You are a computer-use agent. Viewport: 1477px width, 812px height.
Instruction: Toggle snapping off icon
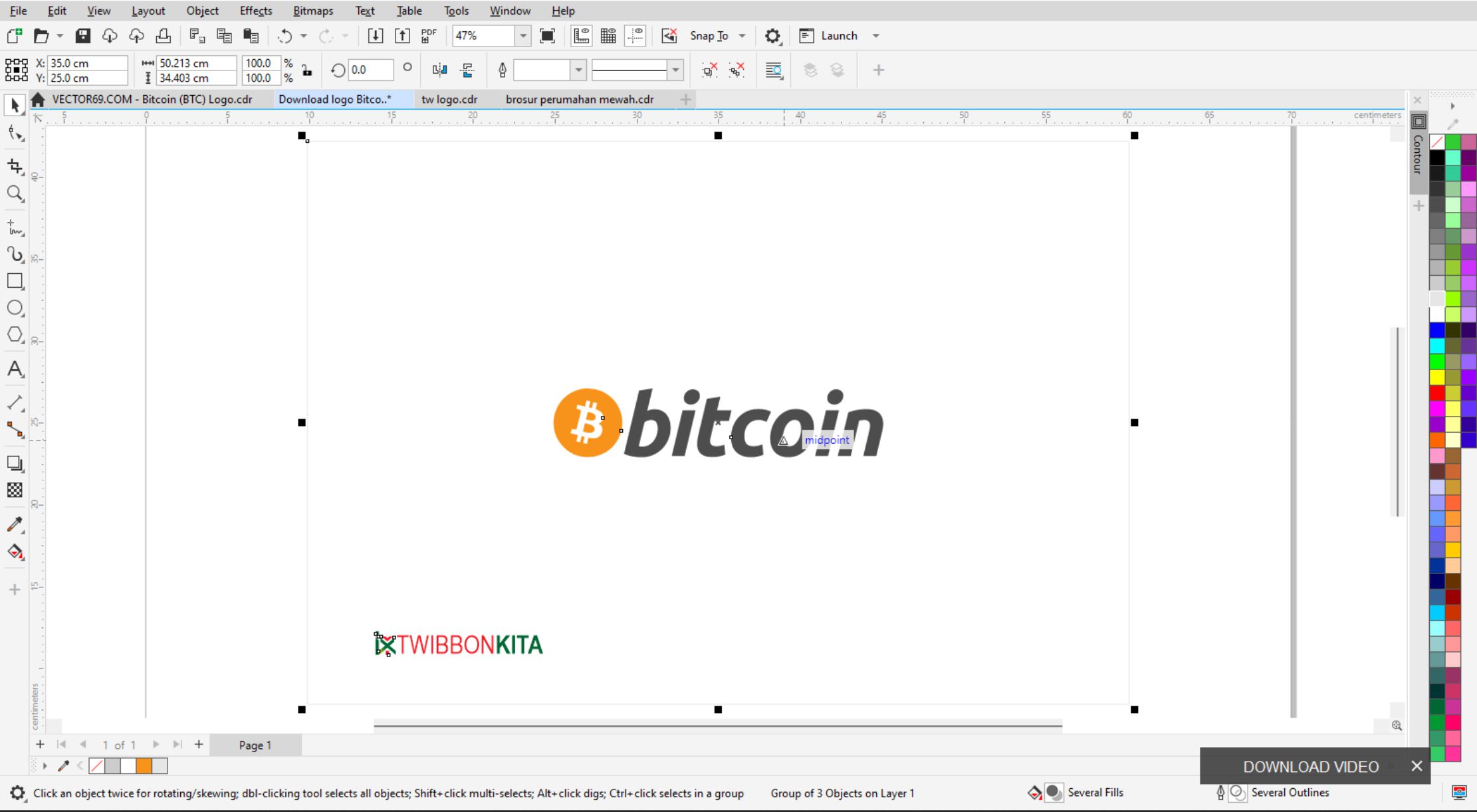coord(669,36)
